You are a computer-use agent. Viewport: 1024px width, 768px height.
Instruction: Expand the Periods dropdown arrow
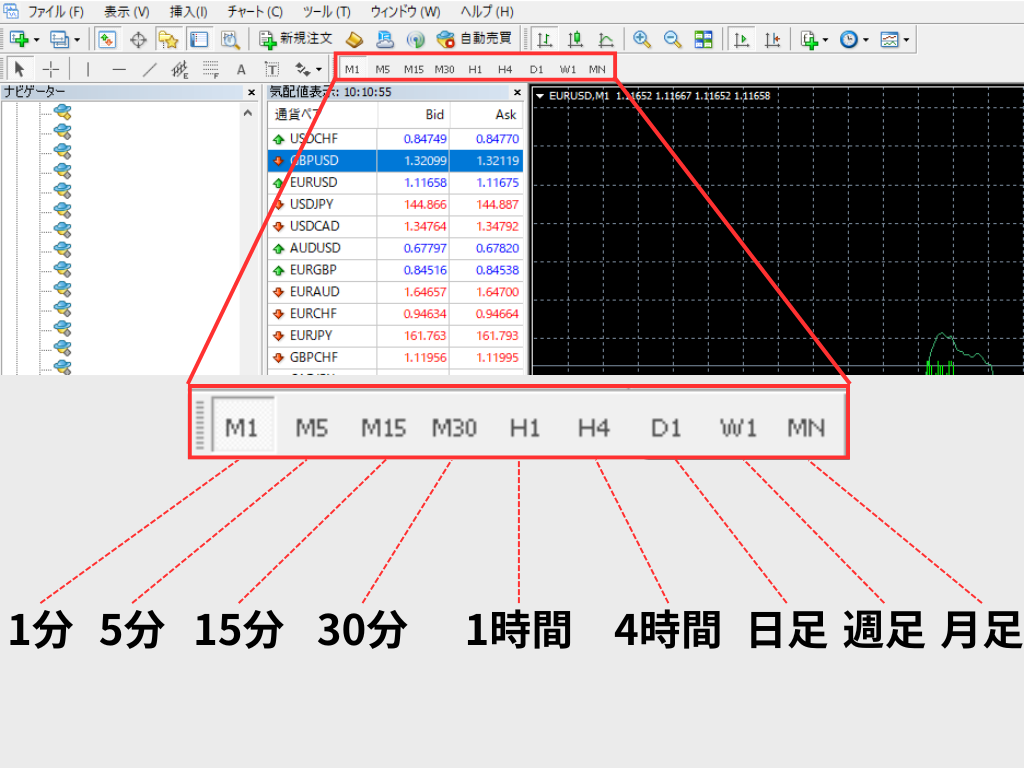click(x=866, y=40)
